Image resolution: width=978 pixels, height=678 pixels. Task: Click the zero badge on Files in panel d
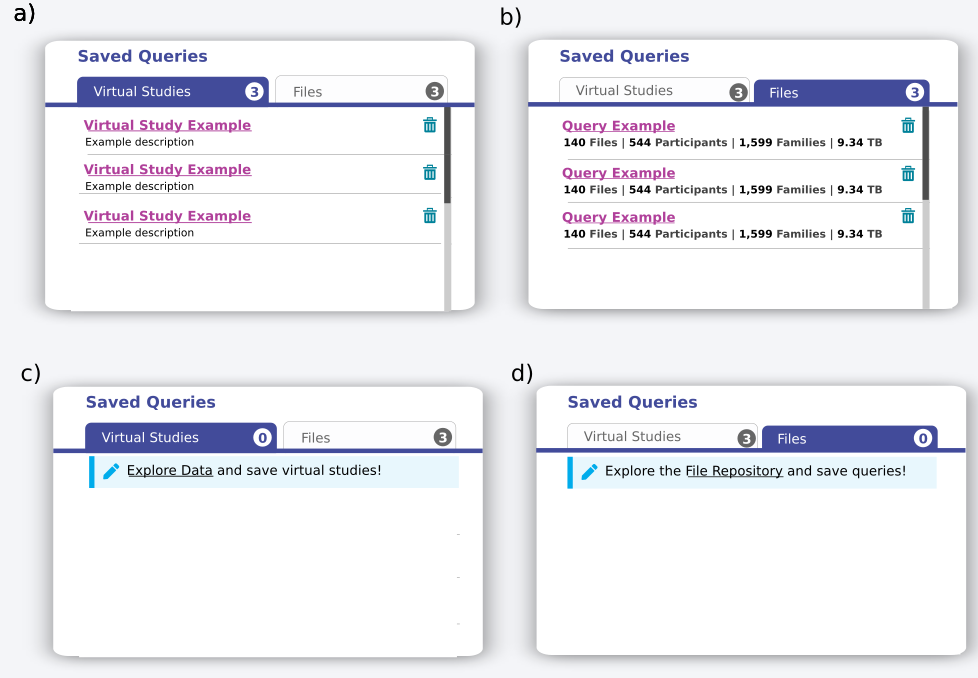921,438
